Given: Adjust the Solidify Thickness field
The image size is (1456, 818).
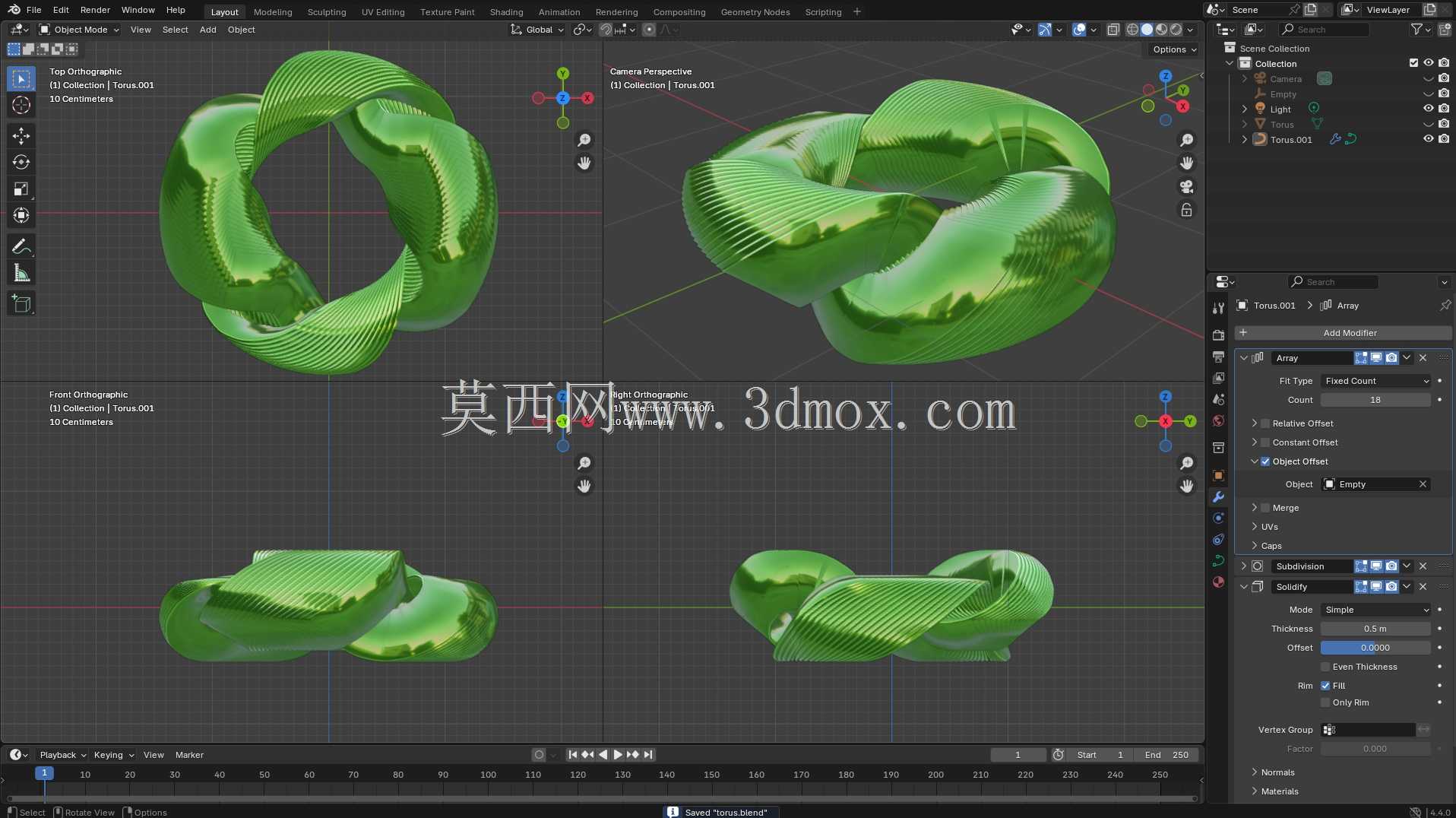Looking at the screenshot, I should coord(1375,629).
